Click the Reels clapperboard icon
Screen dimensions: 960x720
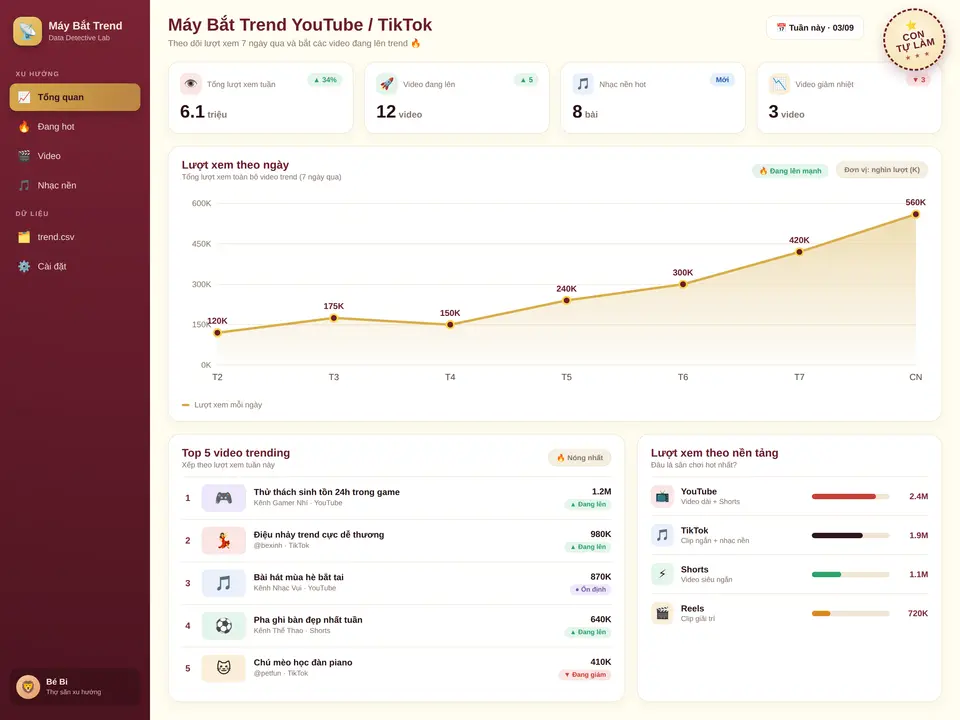pos(662,613)
